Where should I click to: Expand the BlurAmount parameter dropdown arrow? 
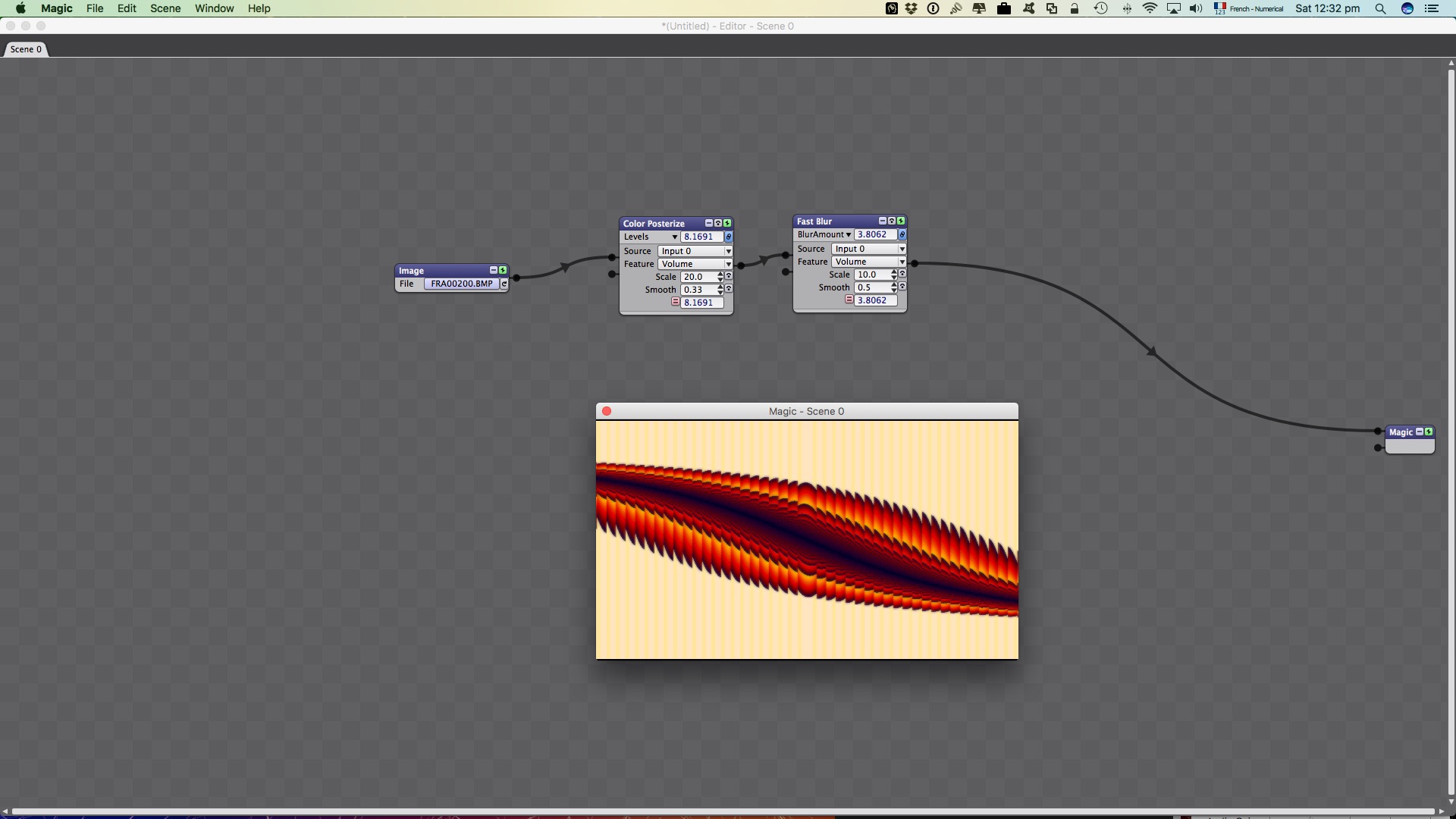click(848, 234)
